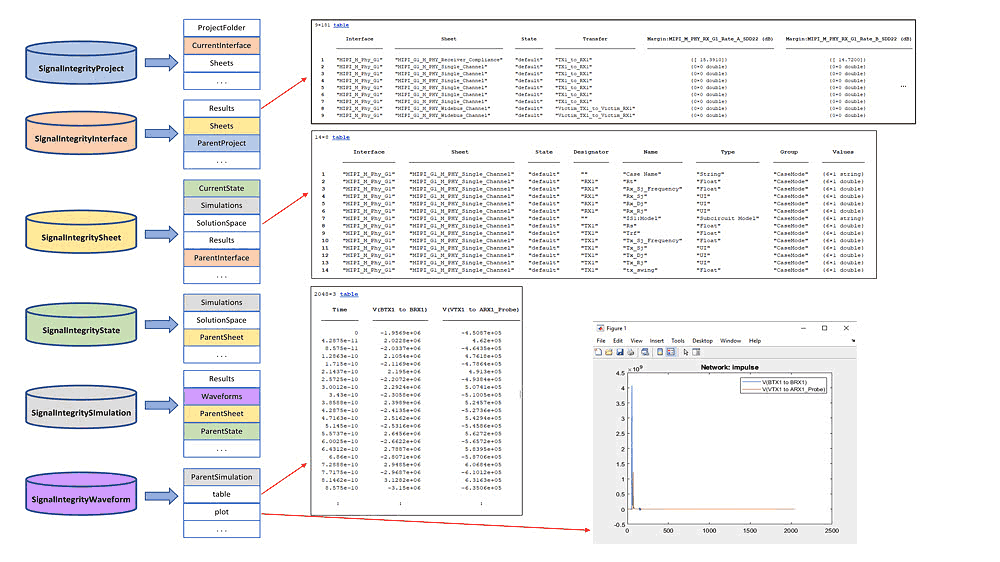Select the Edit Plot arrow tool

point(686,352)
